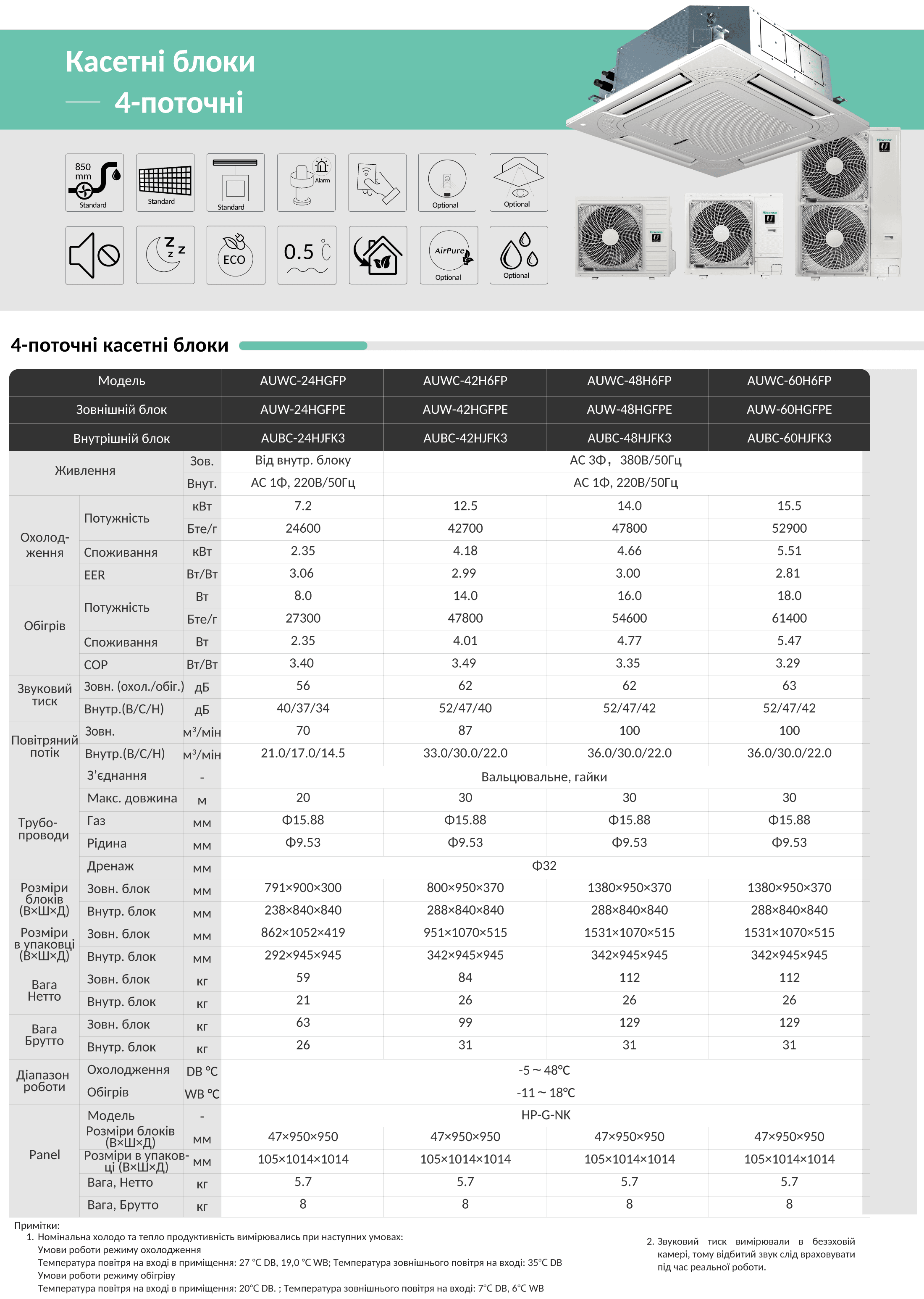924x1299 pixels.
Task: Click the fresh air house icon
Action: point(378,255)
